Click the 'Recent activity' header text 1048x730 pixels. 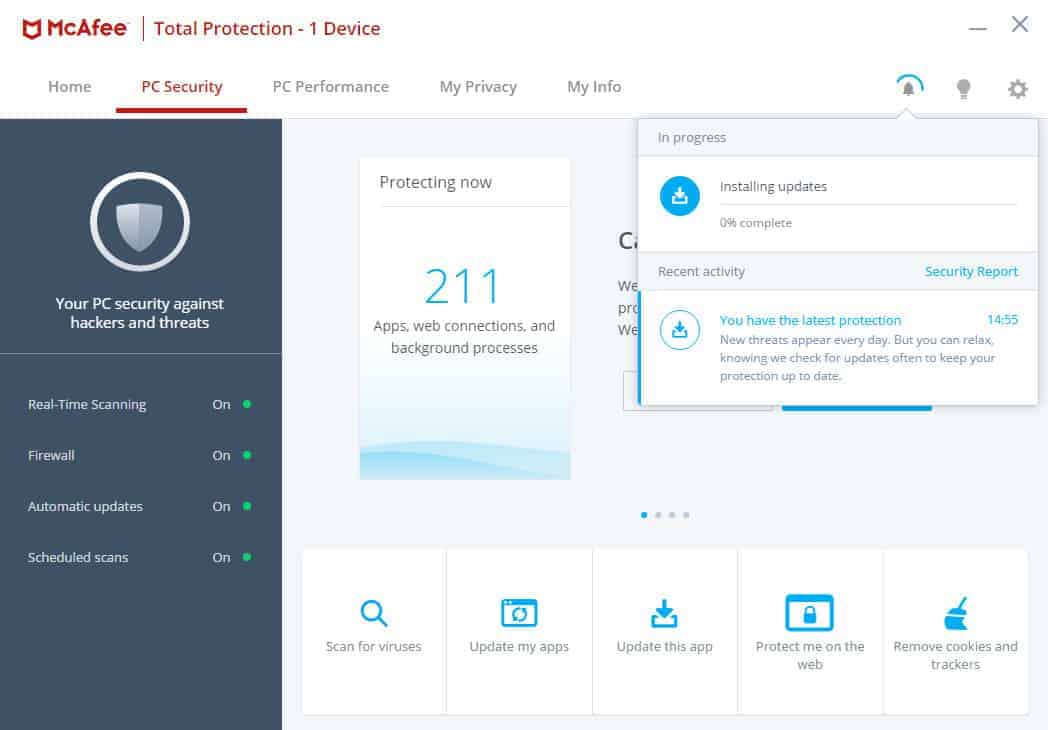[701, 271]
